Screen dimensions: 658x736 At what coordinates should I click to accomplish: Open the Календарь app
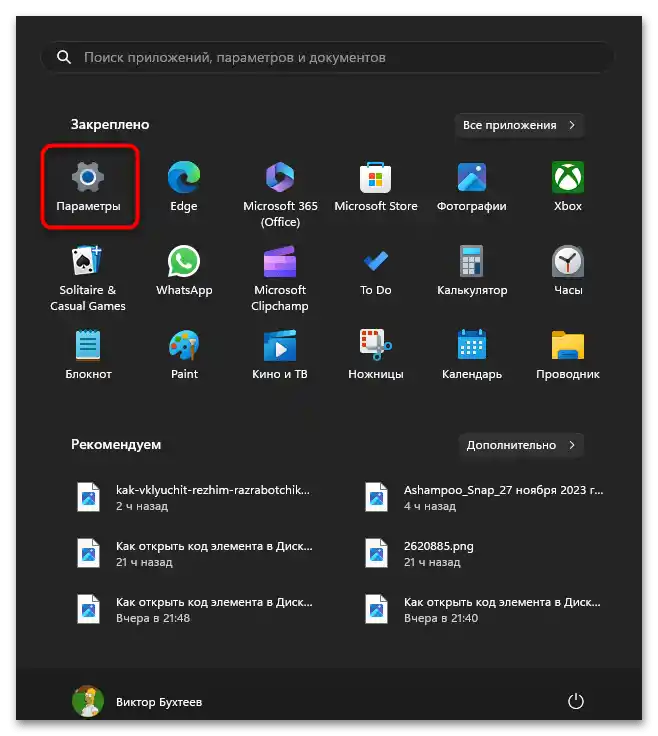[x=472, y=354]
